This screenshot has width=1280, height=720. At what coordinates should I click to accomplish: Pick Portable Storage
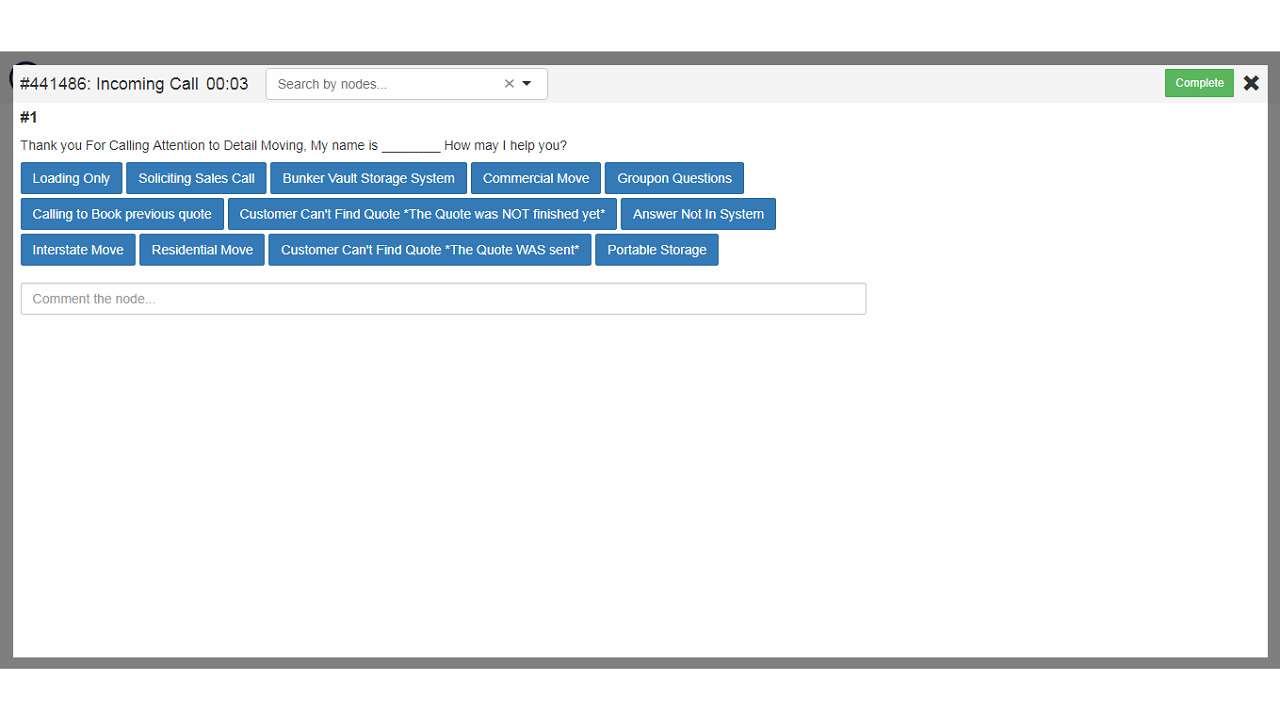tap(657, 250)
